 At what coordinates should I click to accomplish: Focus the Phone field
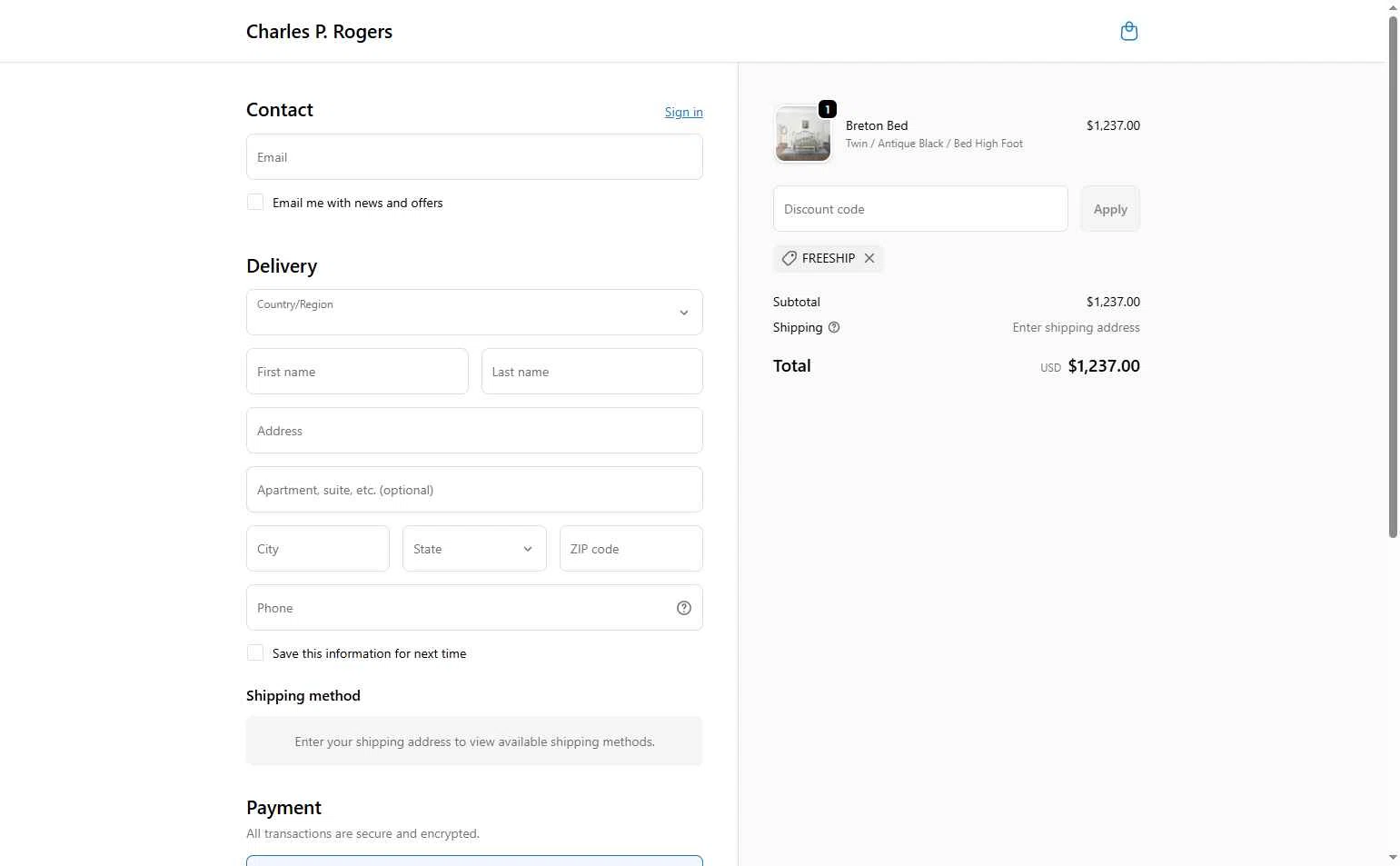point(474,608)
